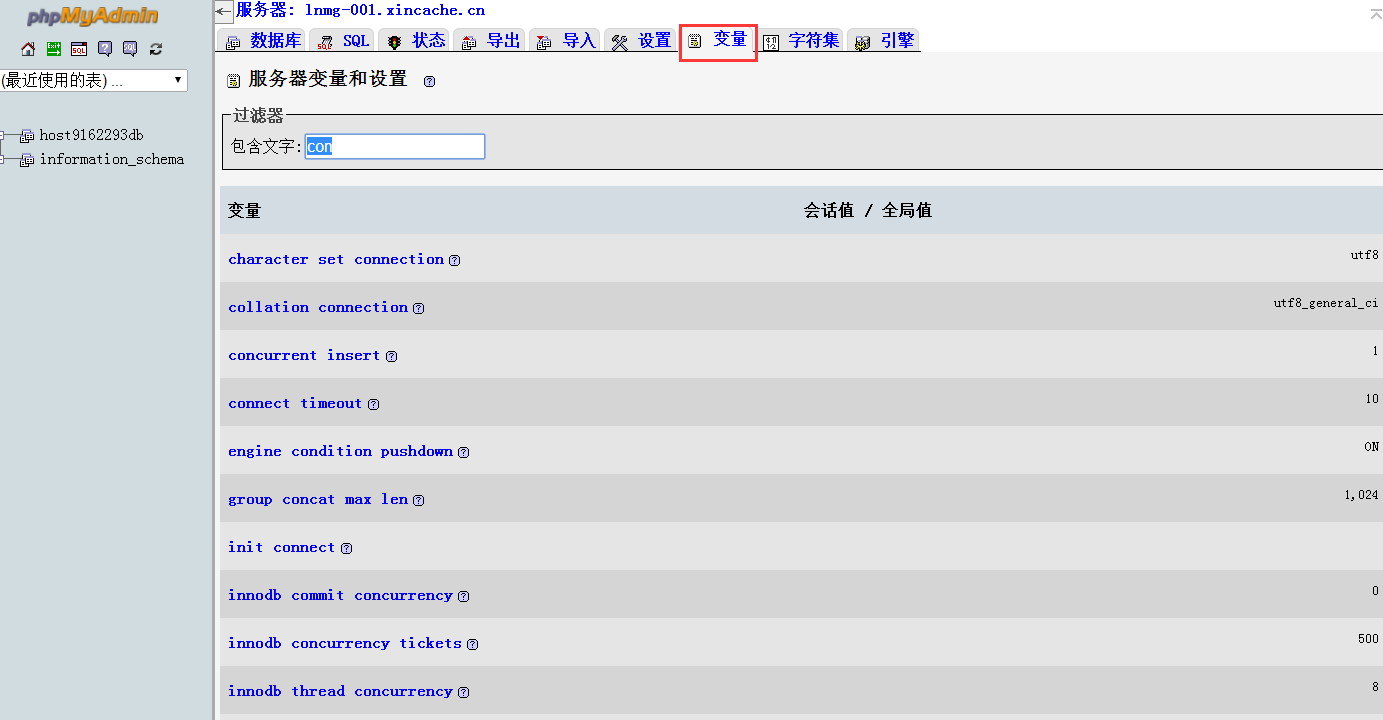Click init connect variable link
1383x720 pixels.
pos(282,547)
